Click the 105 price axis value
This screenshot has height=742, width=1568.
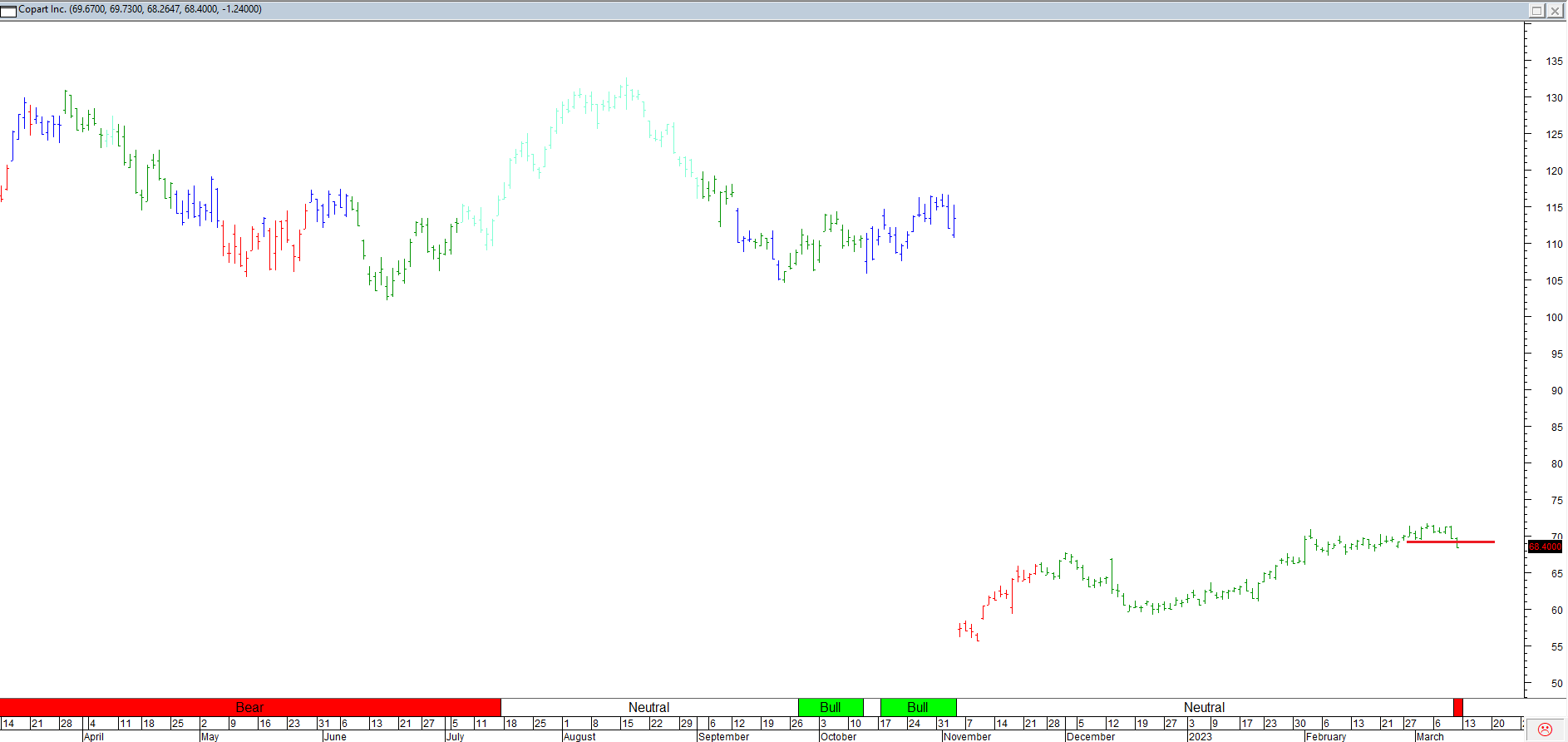(1554, 281)
